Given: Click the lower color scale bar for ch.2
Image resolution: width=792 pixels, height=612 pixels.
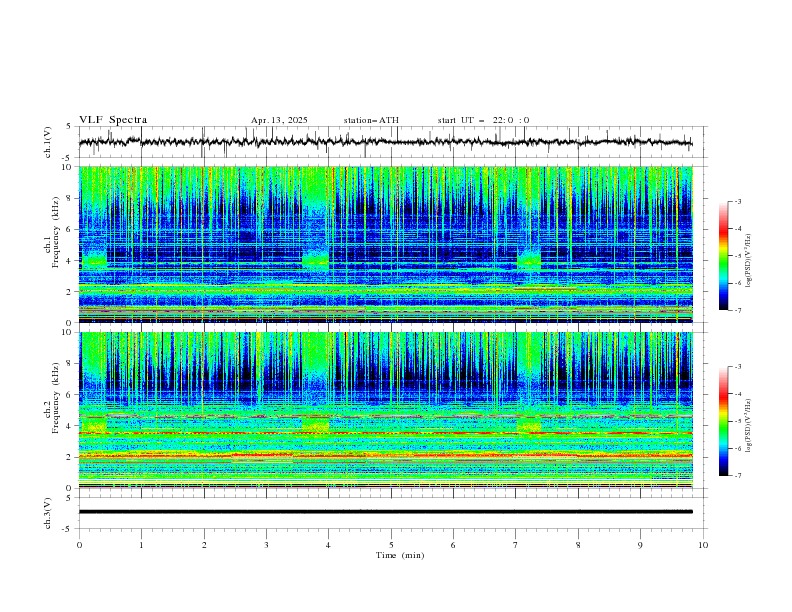Looking at the screenshot, I should tap(724, 421).
